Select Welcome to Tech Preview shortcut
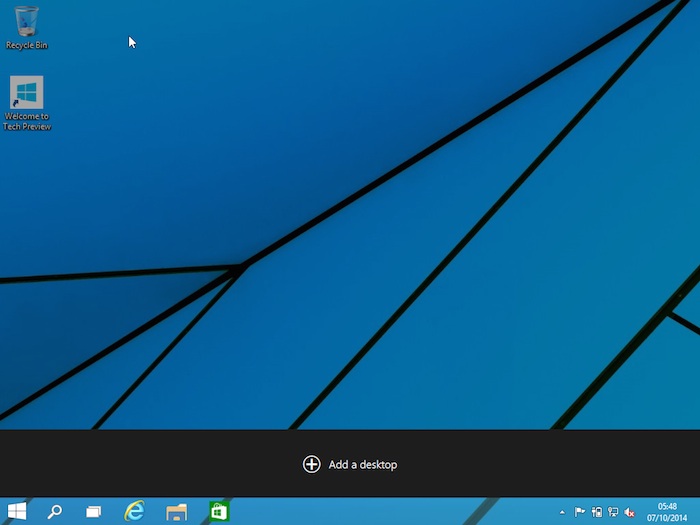Screen dimensions: 700x525 (27, 93)
